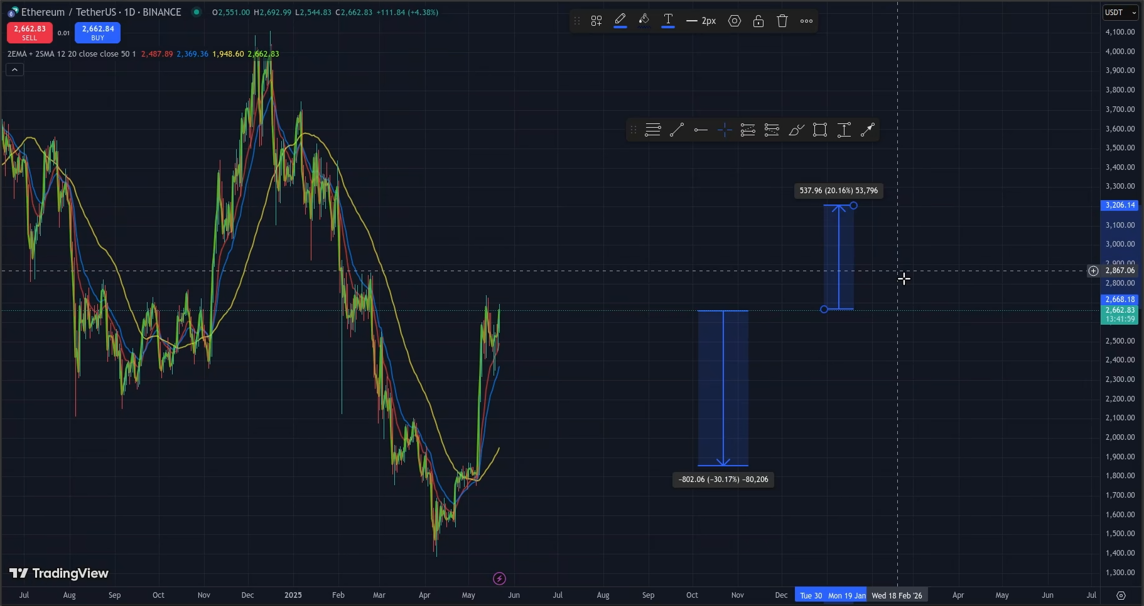Open the drawing settings gear
This screenshot has height=606, width=1144.
click(733, 20)
